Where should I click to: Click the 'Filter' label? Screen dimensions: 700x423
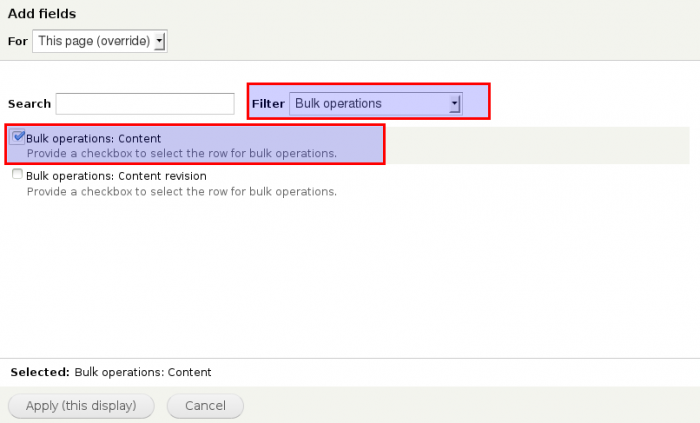[x=268, y=104]
